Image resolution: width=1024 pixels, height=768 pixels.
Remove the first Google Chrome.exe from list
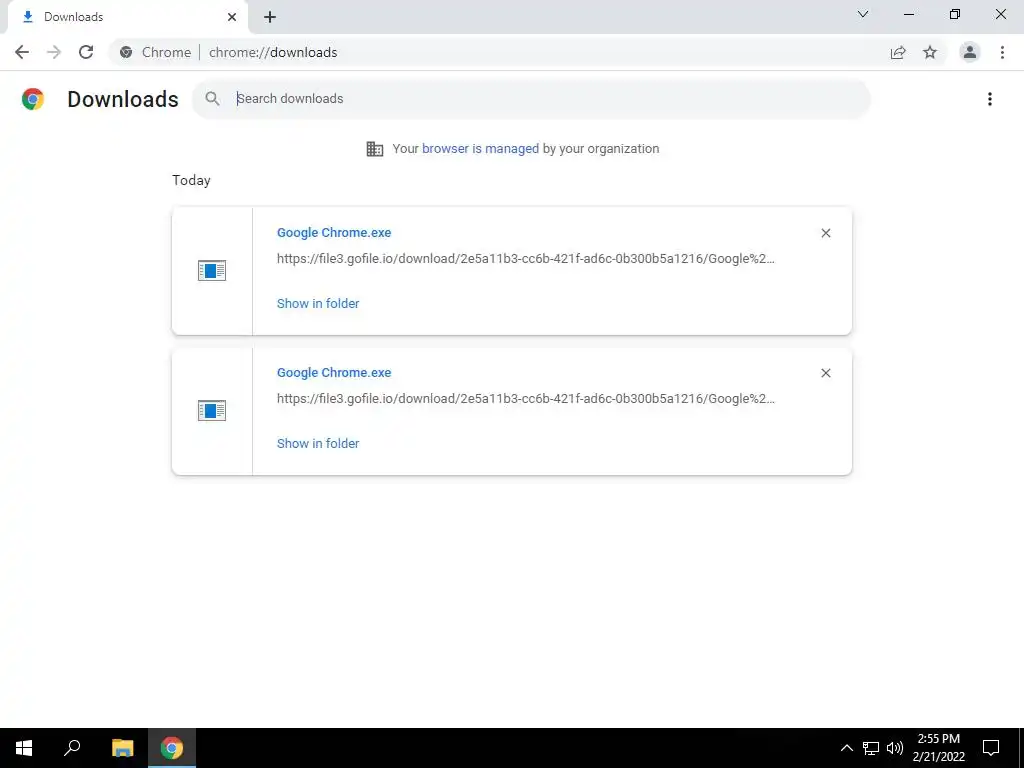click(x=826, y=233)
